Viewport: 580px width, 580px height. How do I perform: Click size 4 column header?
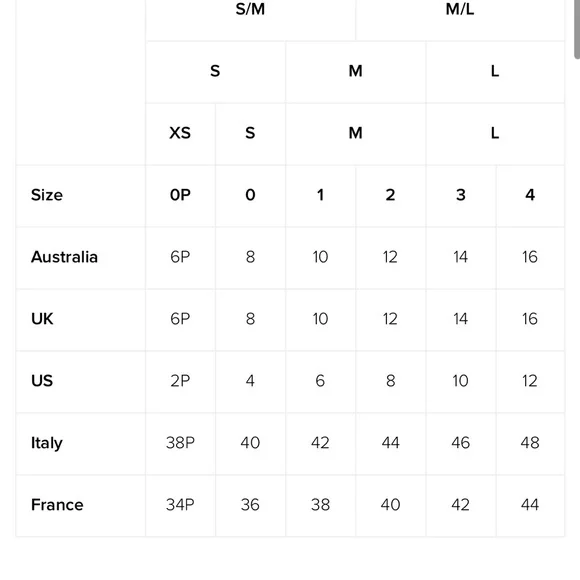click(530, 195)
